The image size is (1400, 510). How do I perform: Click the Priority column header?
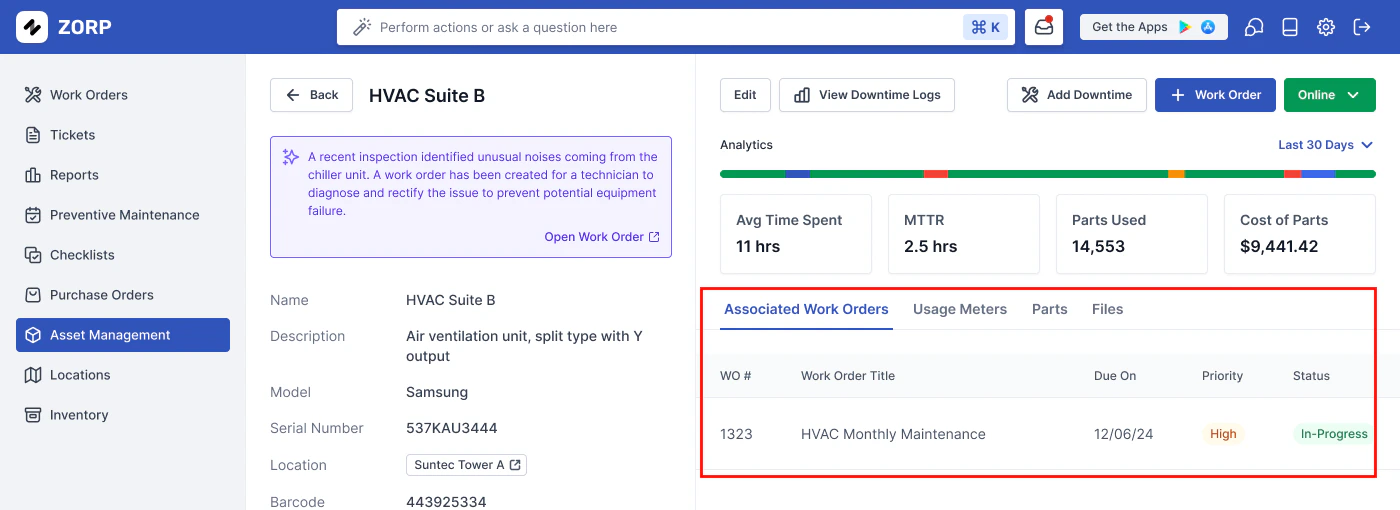1222,376
